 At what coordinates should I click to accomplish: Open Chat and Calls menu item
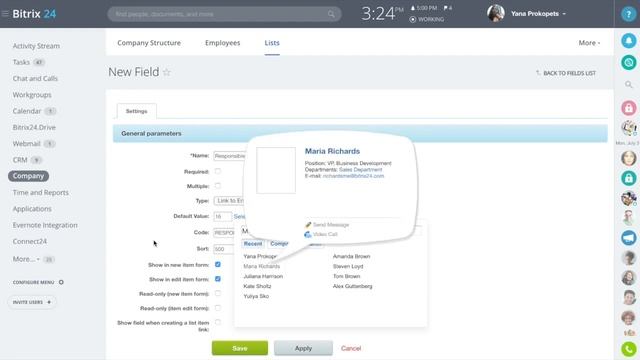coord(35,78)
